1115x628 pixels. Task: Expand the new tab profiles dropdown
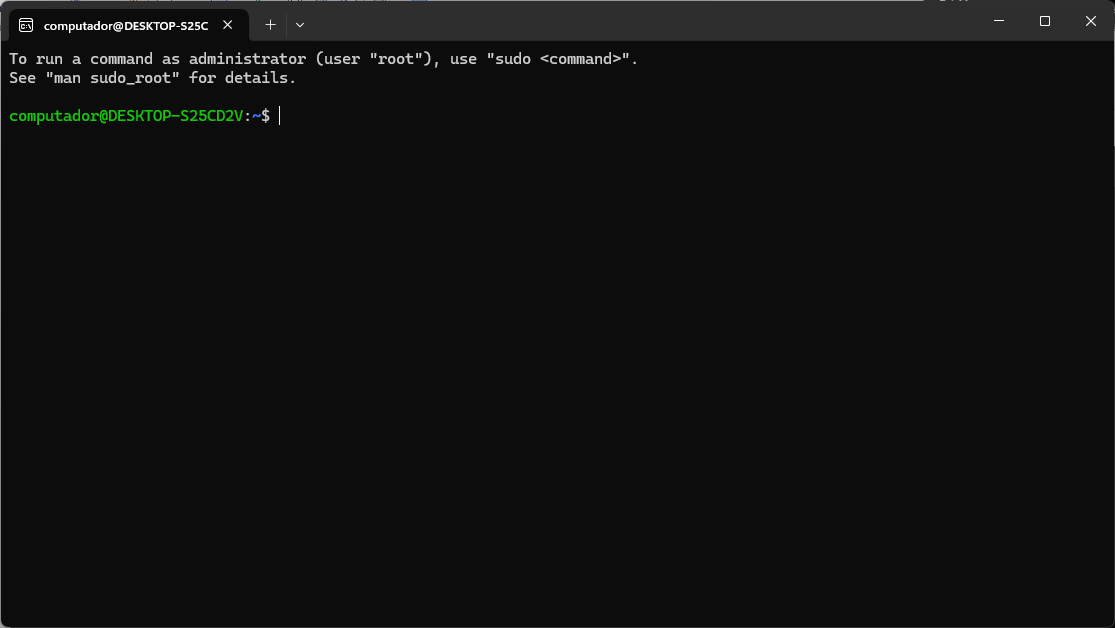(300, 25)
